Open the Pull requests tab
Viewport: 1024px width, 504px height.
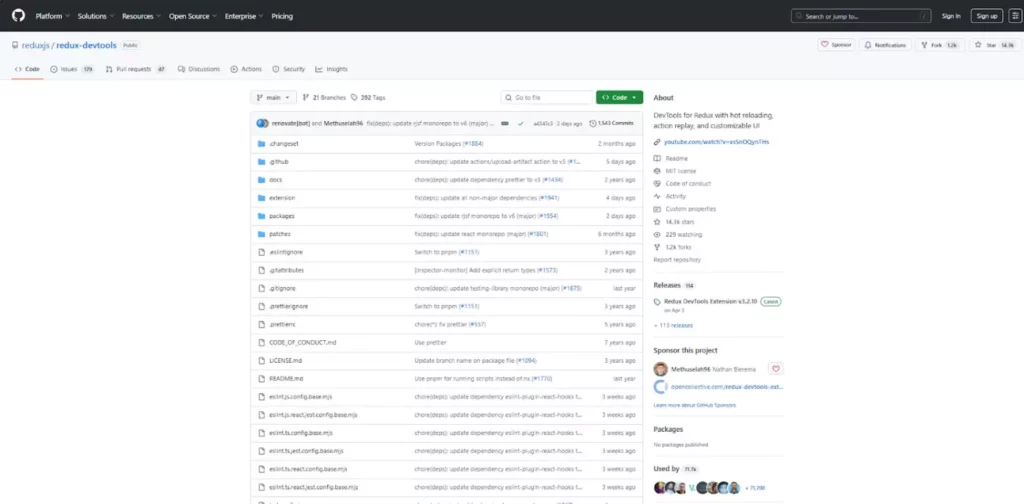(136, 69)
